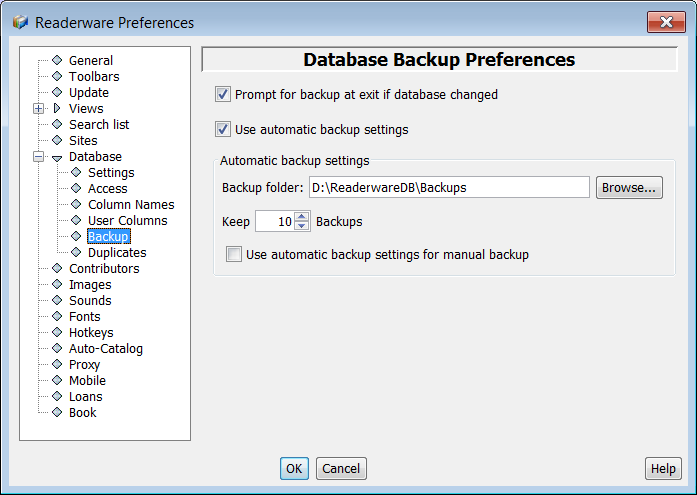Open Sounds preferences

click(90, 300)
